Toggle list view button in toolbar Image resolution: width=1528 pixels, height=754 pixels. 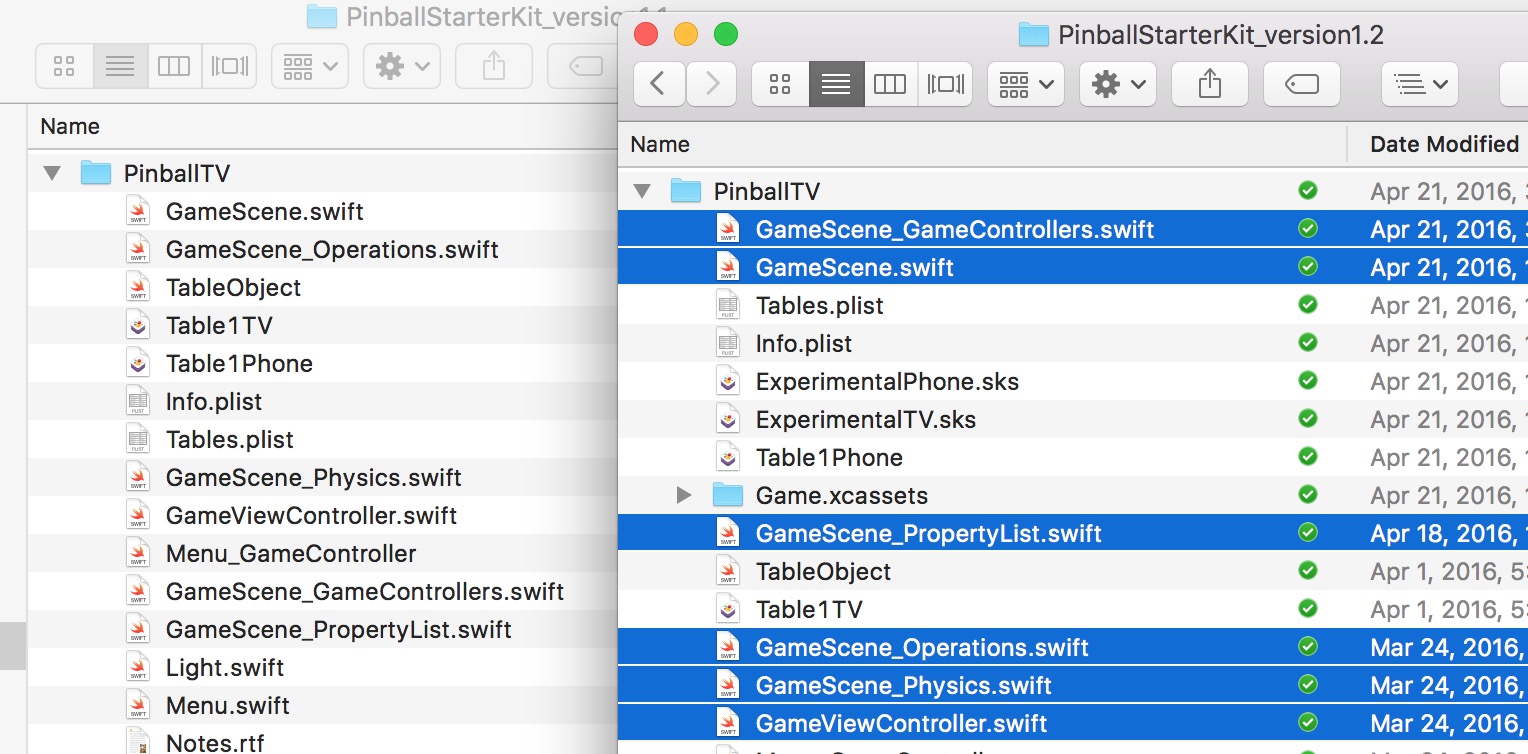(x=835, y=84)
